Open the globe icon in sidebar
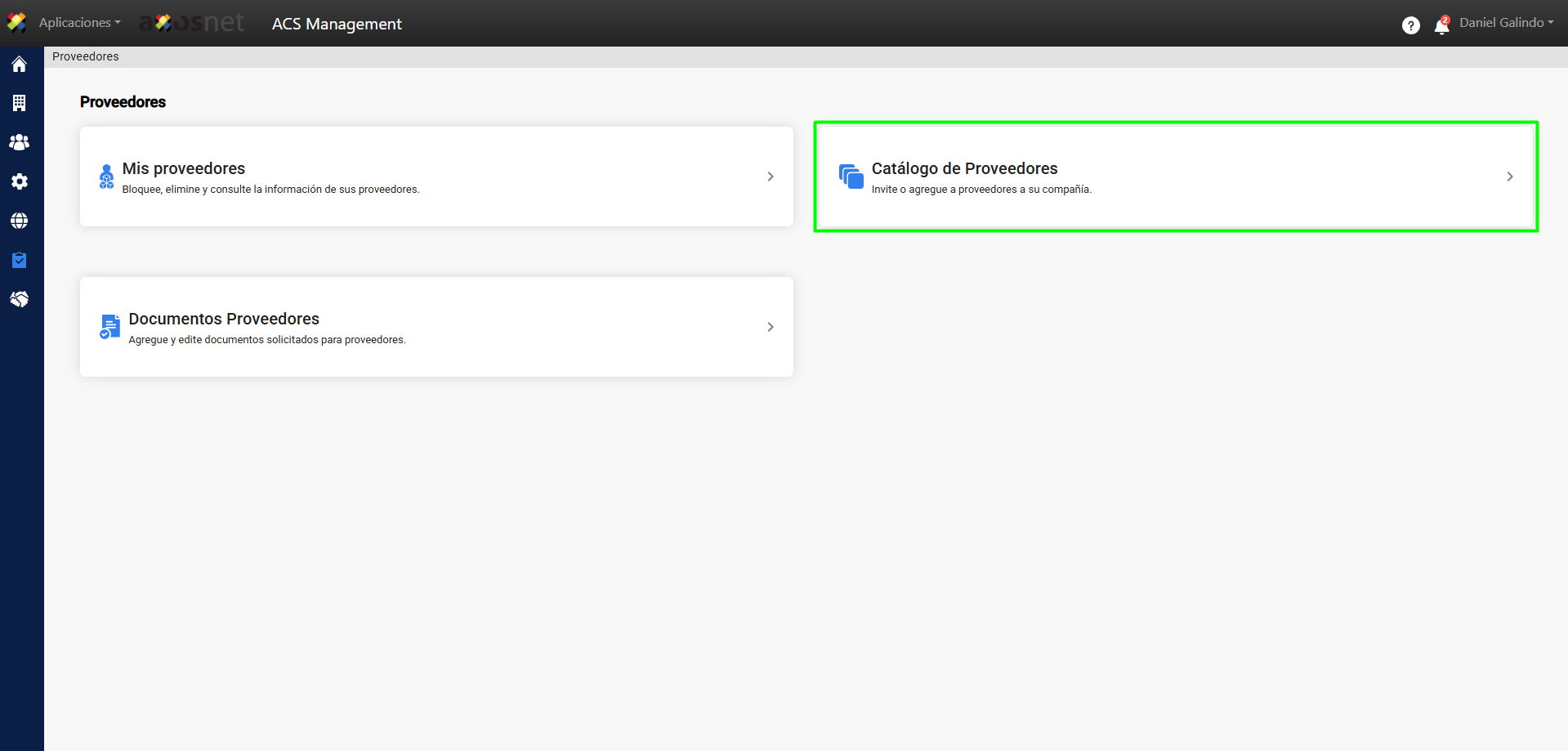 click(19, 221)
